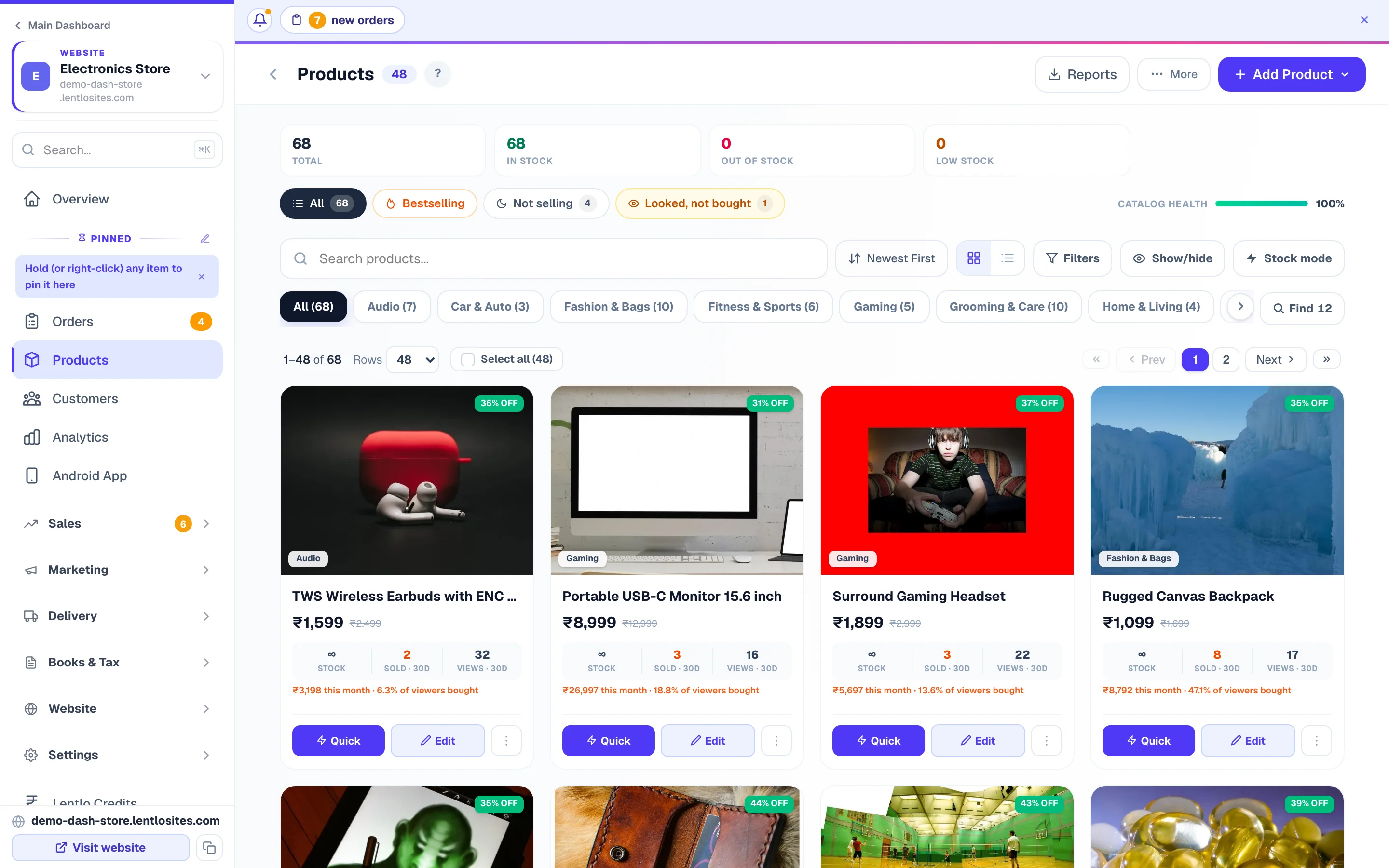
Task: Expand the Delivery section
Action: tap(117, 616)
